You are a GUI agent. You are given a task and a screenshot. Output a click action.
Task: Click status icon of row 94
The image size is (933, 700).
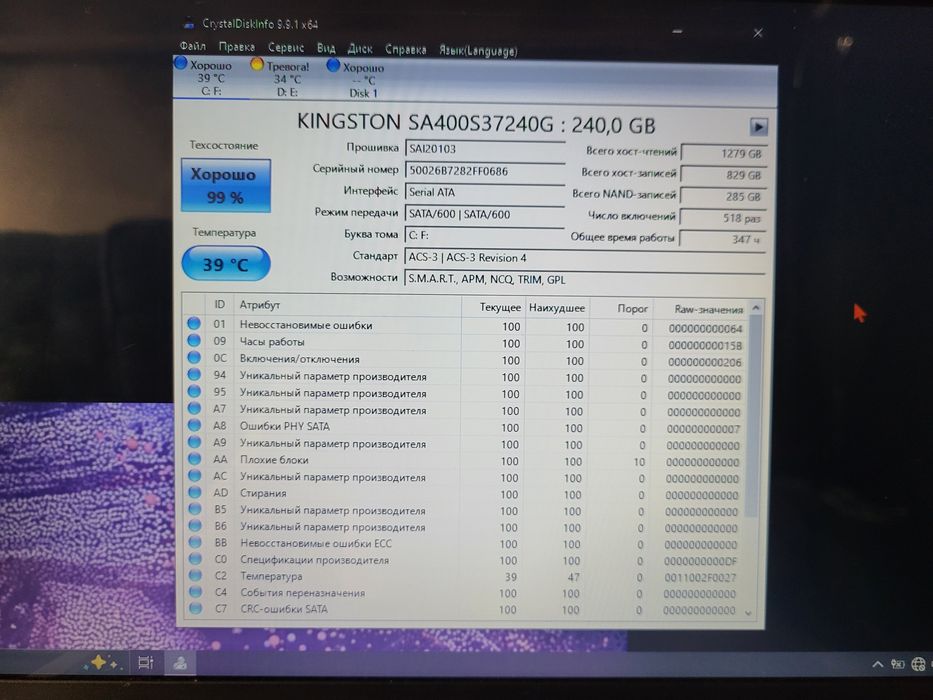coord(194,374)
